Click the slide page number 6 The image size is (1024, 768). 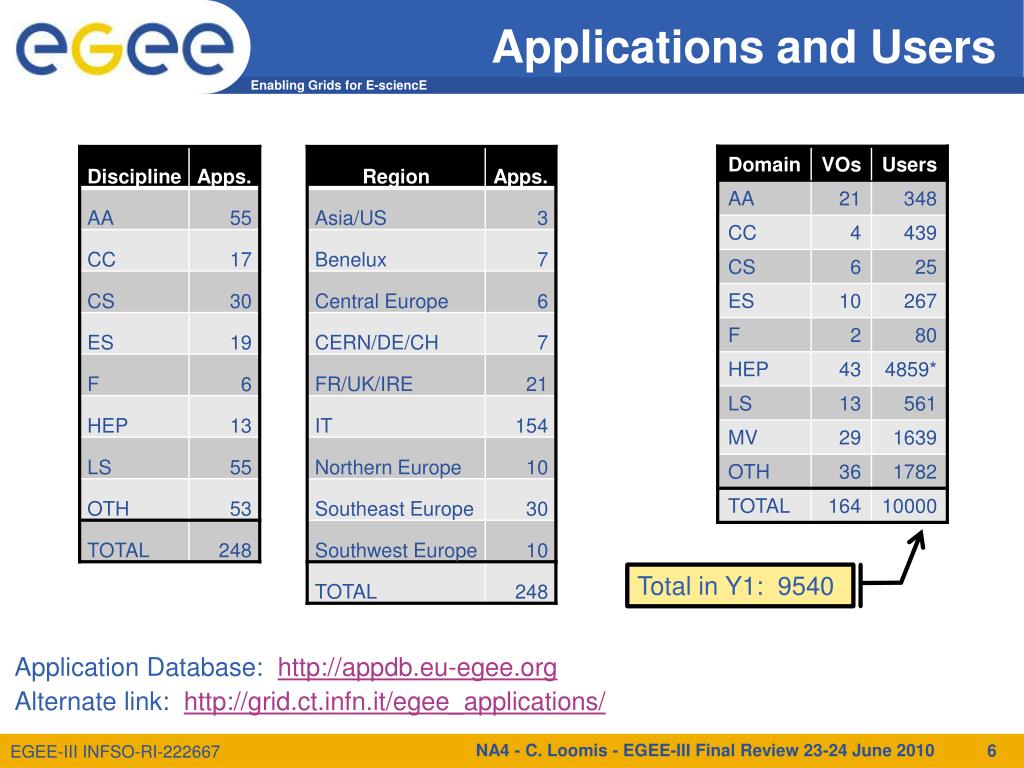pyautogui.click(x=991, y=750)
